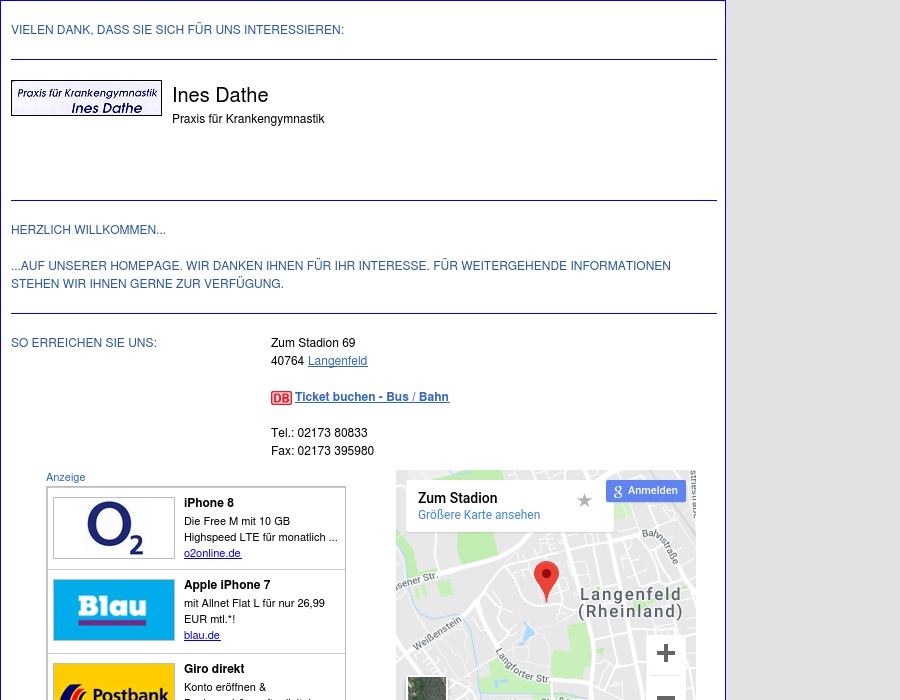The image size is (900, 700).
Task: Click the Giro direkt ad headline
Action: click(x=214, y=669)
